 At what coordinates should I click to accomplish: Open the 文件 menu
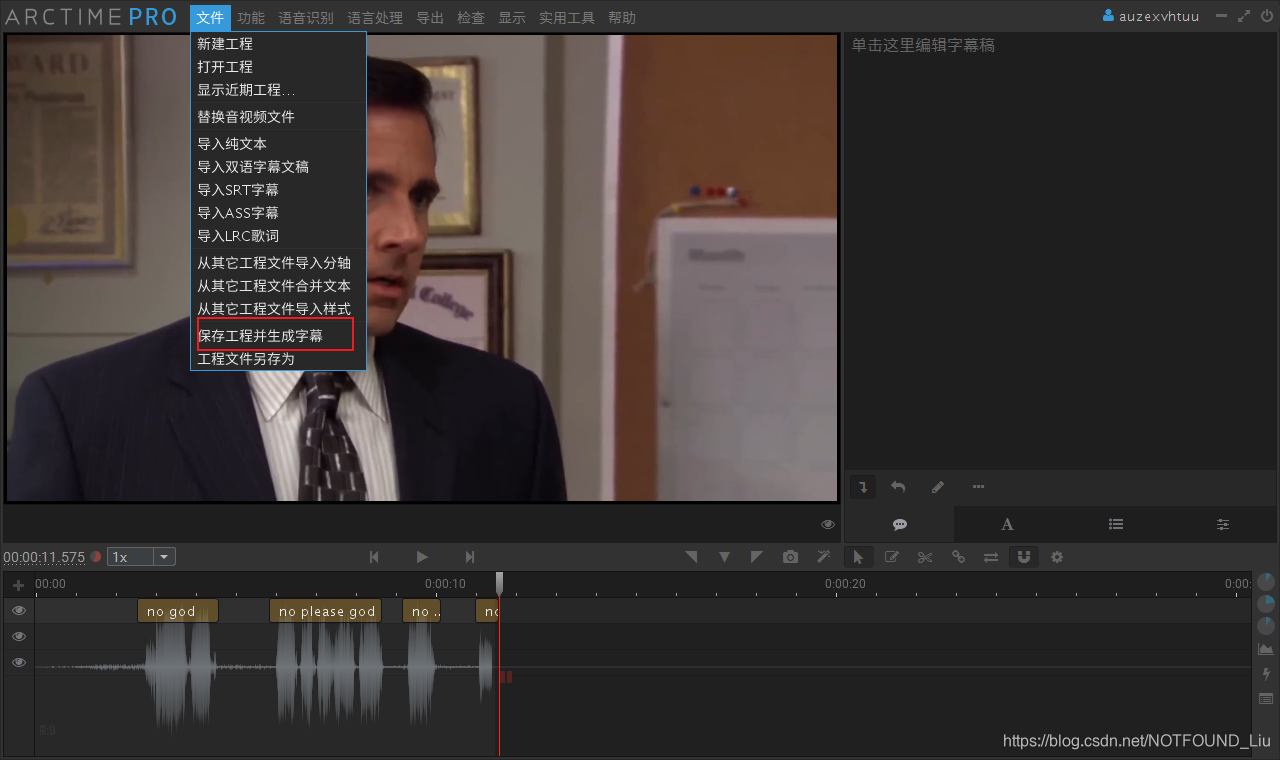pos(210,17)
